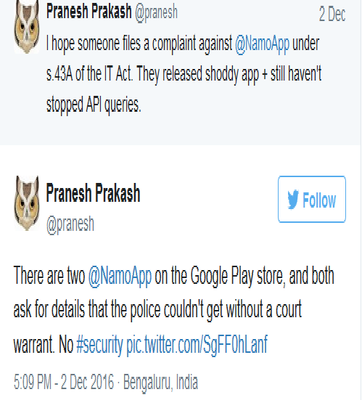Open the grey @pranesh handle beside 2 Dec
The height and width of the screenshot is (400, 362).
pos(156,12)
